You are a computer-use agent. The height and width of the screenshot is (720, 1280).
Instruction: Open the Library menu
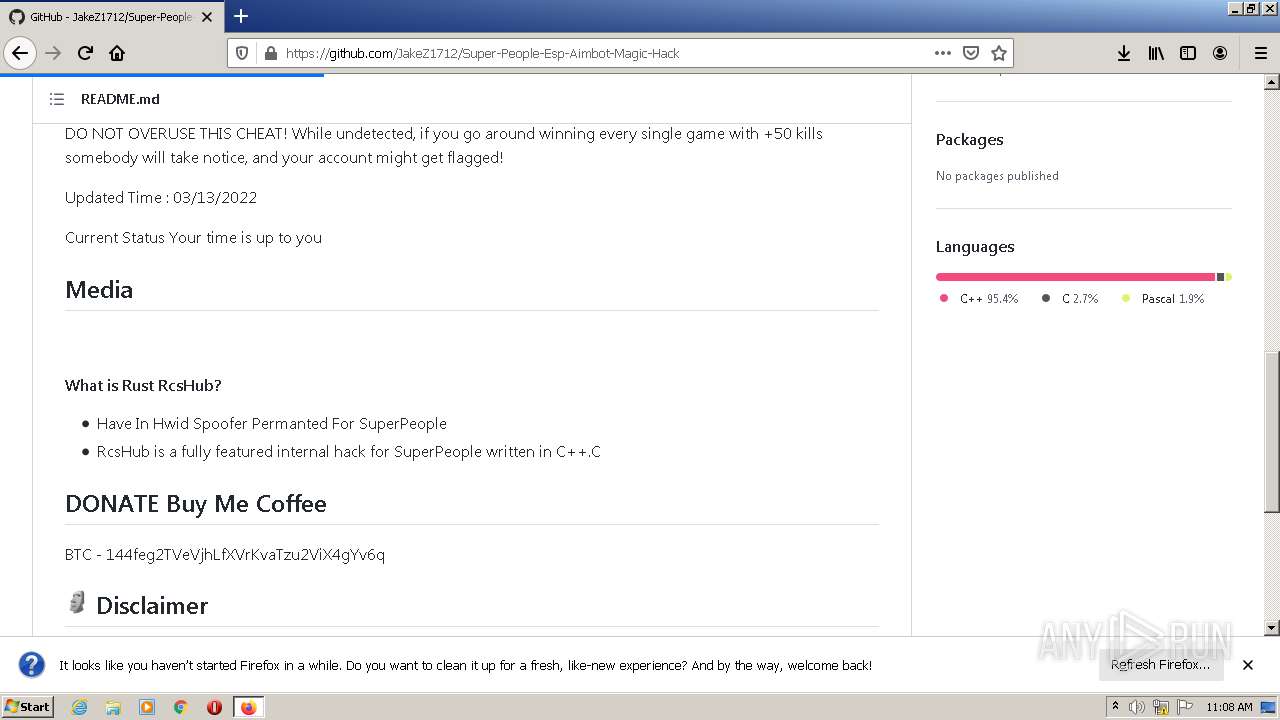tap(1156, 53)
